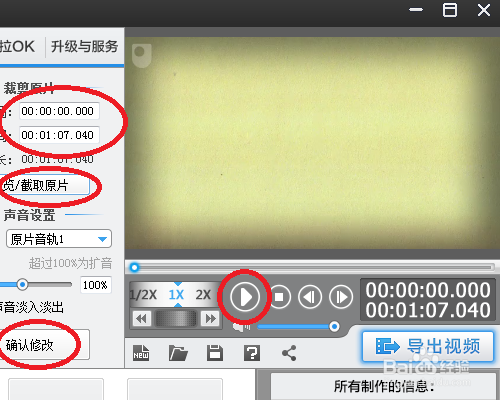Click the current time display 00:00:00.000
Screen dimensions: 500x400
(x=428, y=290)
